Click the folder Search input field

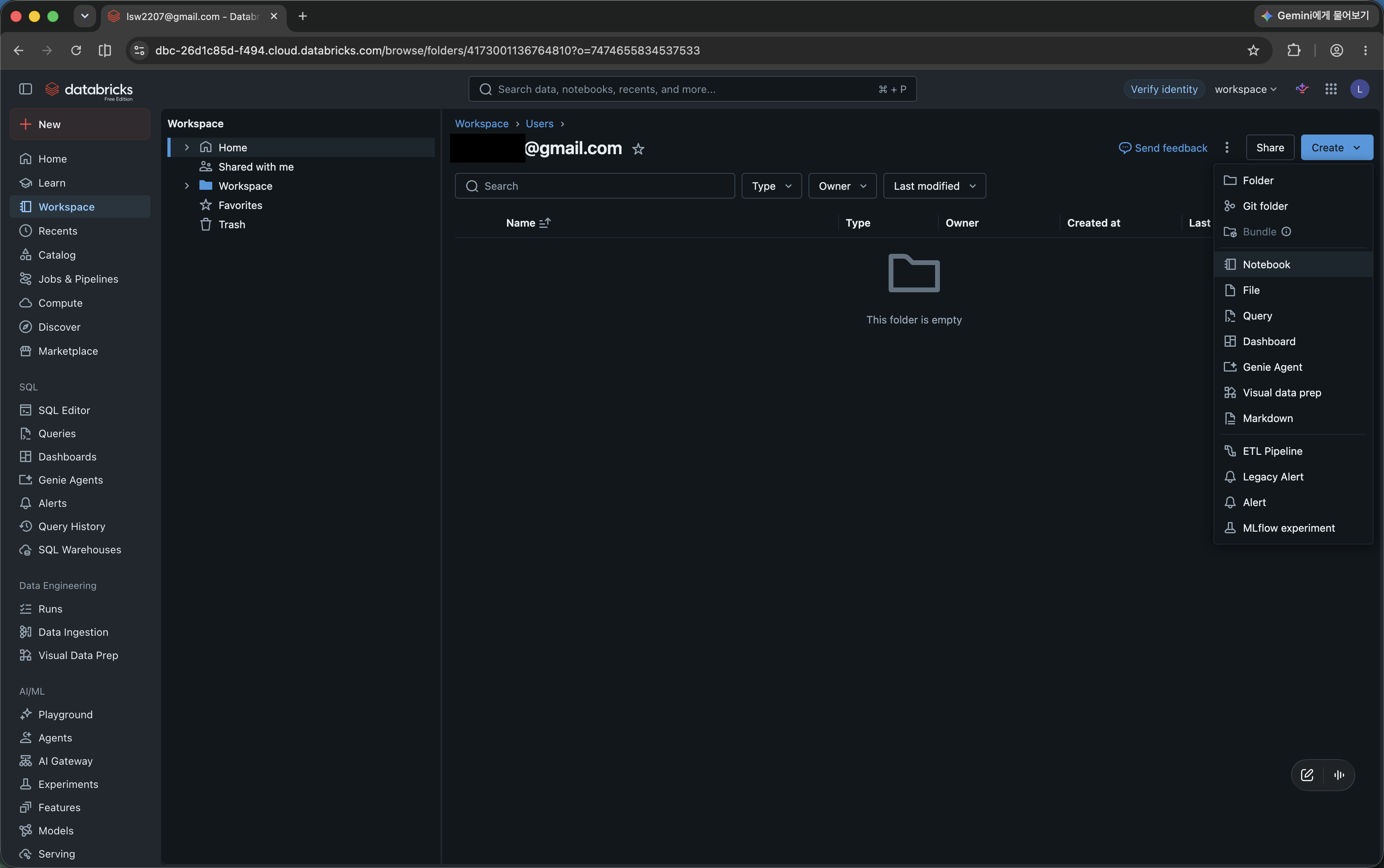pos(595,186)
